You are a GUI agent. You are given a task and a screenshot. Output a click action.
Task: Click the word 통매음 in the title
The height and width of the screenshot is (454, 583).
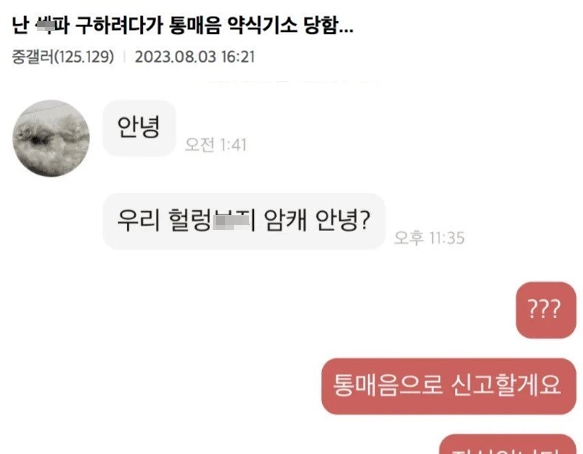[x=195, y=26]
